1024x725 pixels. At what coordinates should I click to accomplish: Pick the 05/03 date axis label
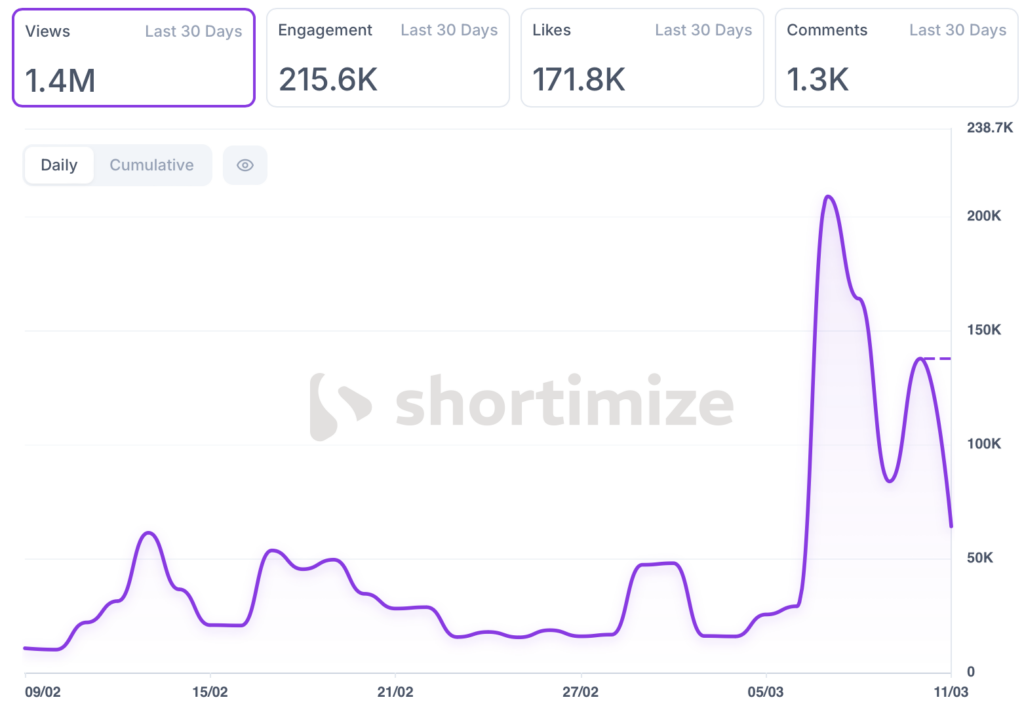(765, 690)
